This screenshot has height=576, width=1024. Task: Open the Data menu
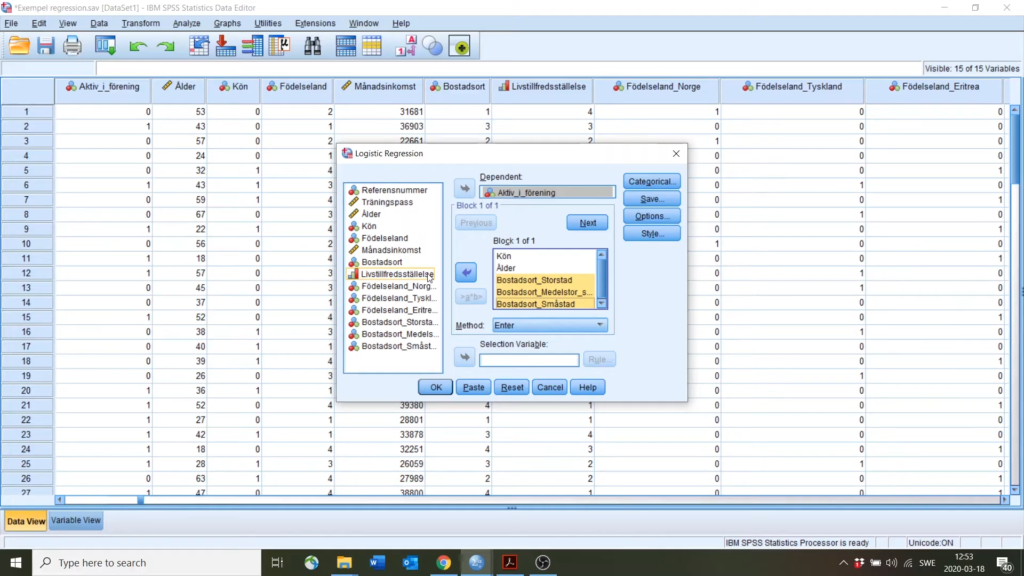point(99,23)
